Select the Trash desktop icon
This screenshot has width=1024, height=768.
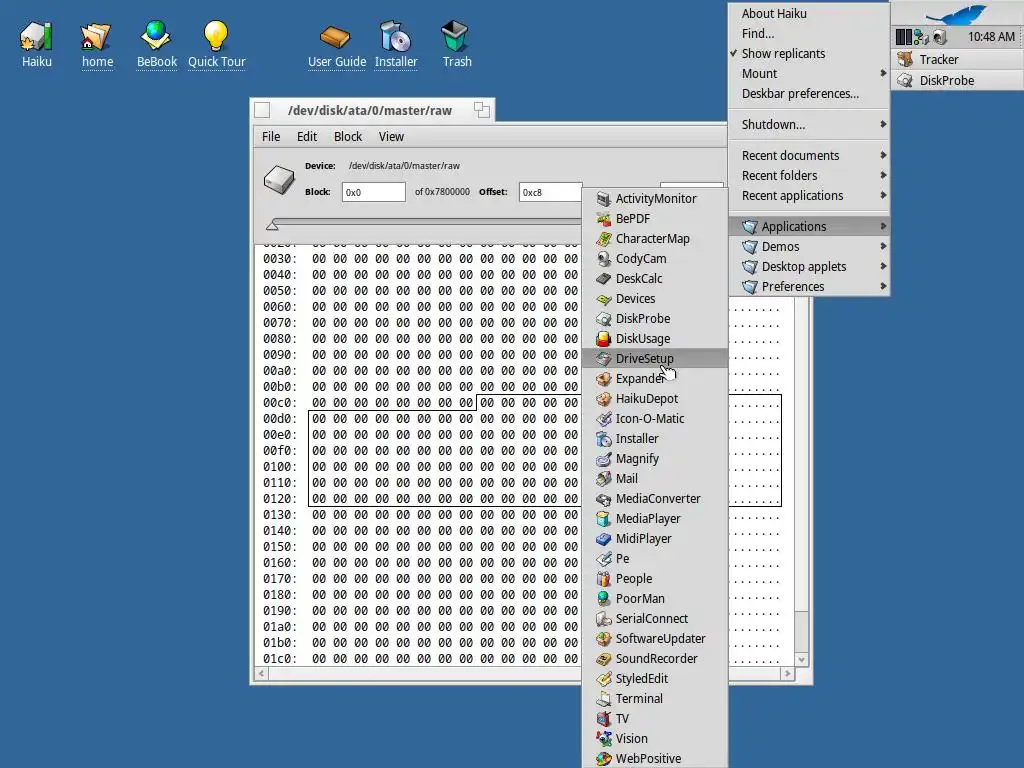point(456,44)
